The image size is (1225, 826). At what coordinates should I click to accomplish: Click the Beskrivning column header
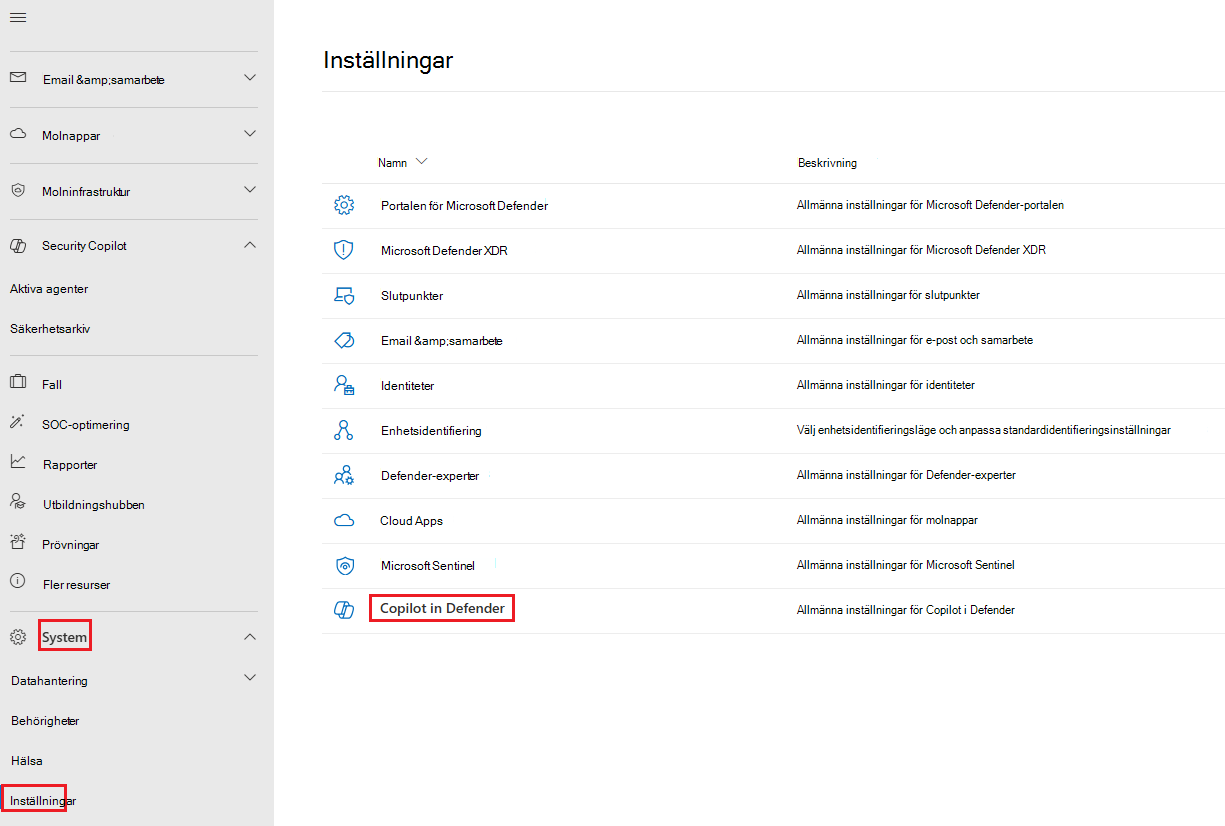pos(827,163)
